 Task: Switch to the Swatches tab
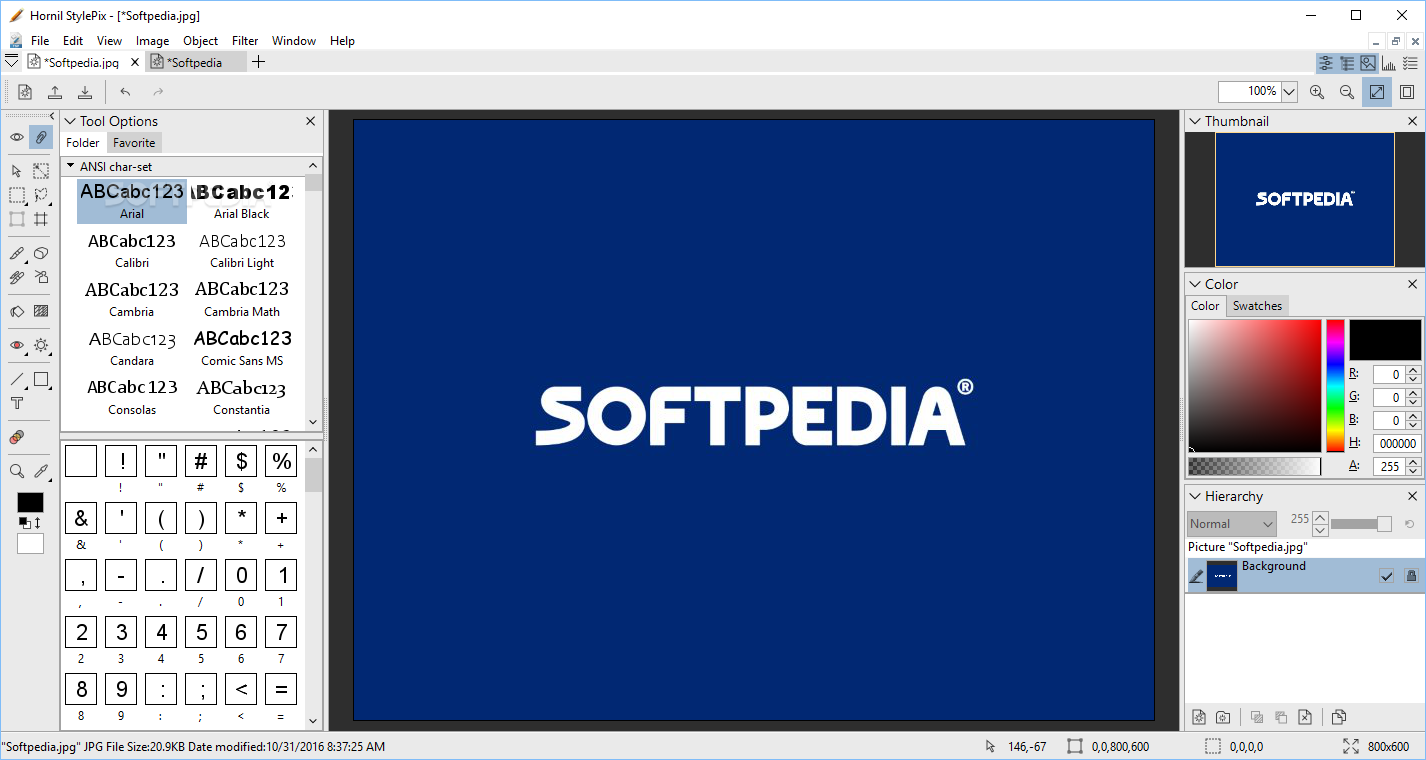(1257, 306)
